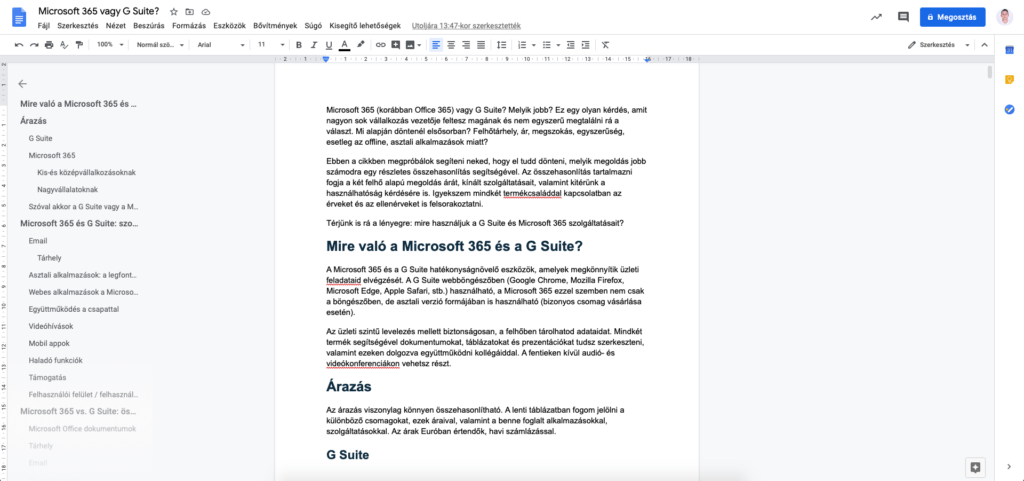The height and width of the screenshot is (481, 1024).
Task: Open the 100% zoom dropdown
Action: click(109, 45)
